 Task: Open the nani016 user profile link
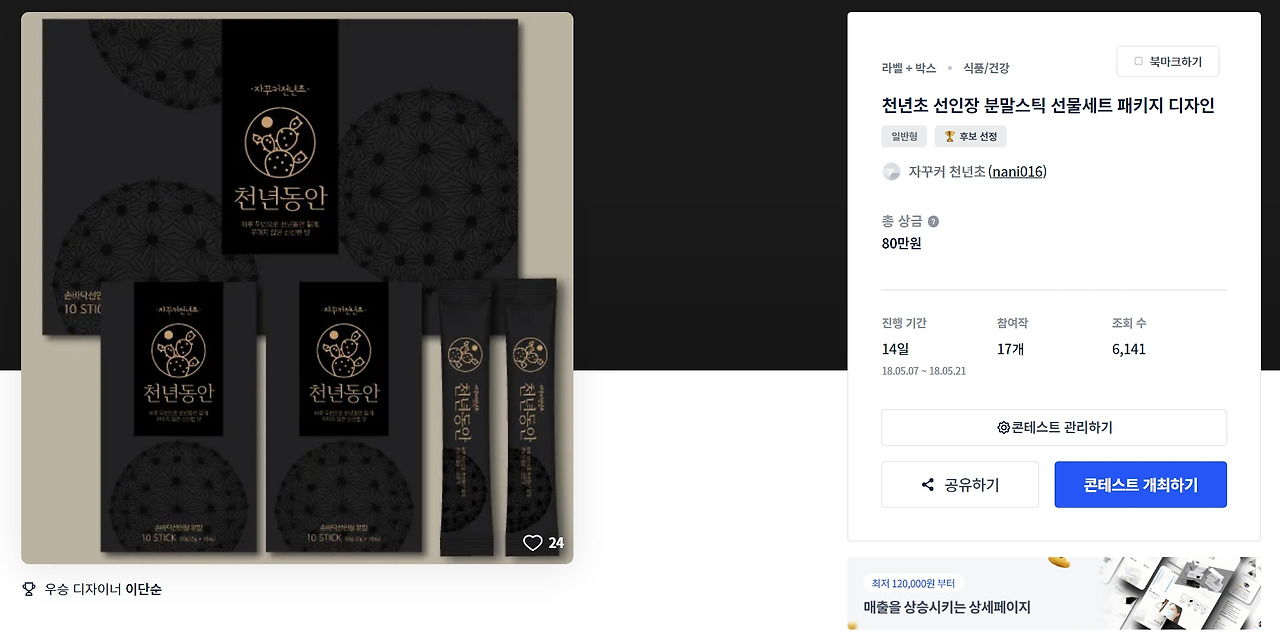(1017, 172)
